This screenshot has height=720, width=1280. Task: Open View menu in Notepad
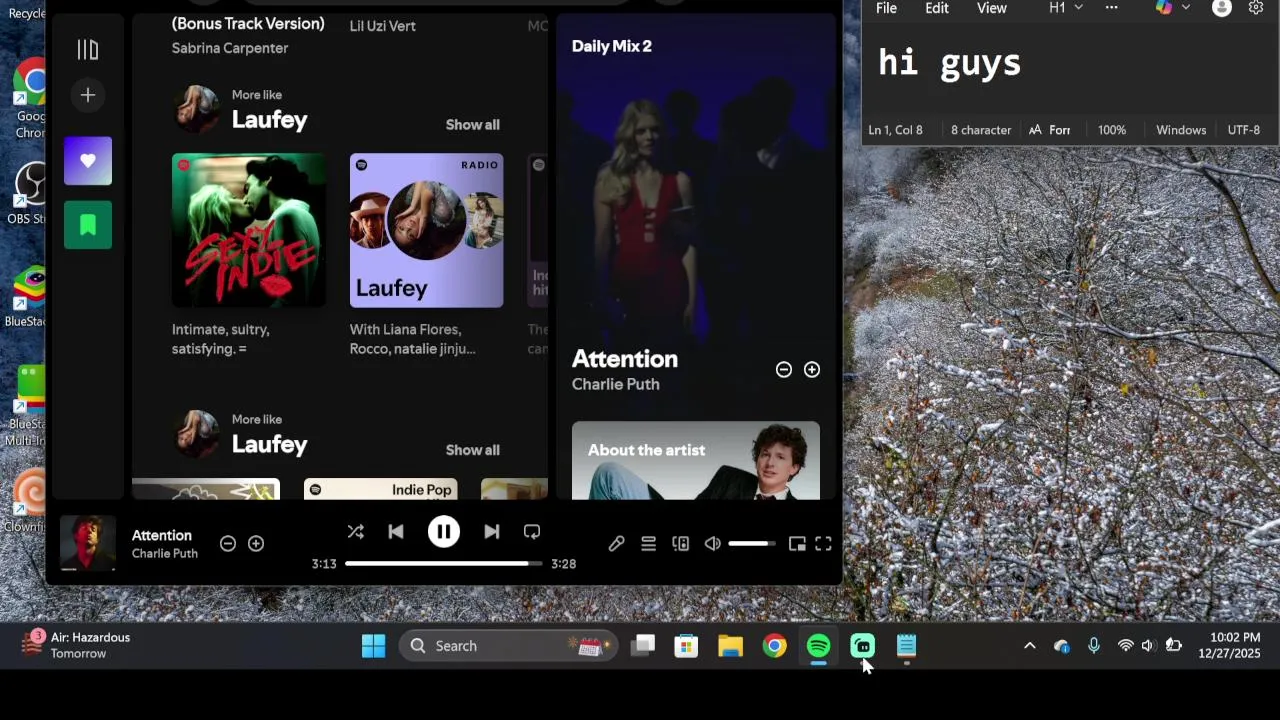click(x=992, y=8)
